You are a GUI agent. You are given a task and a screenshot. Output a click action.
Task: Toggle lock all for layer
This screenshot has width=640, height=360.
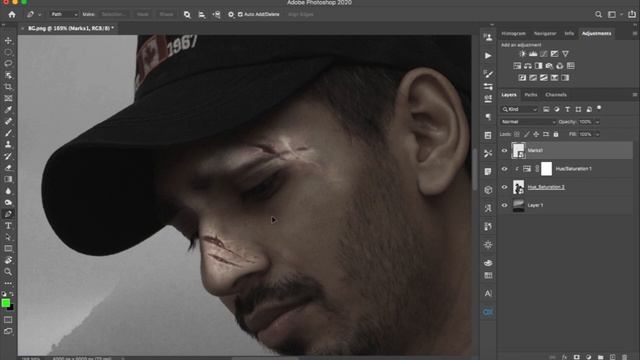[556, 134]
